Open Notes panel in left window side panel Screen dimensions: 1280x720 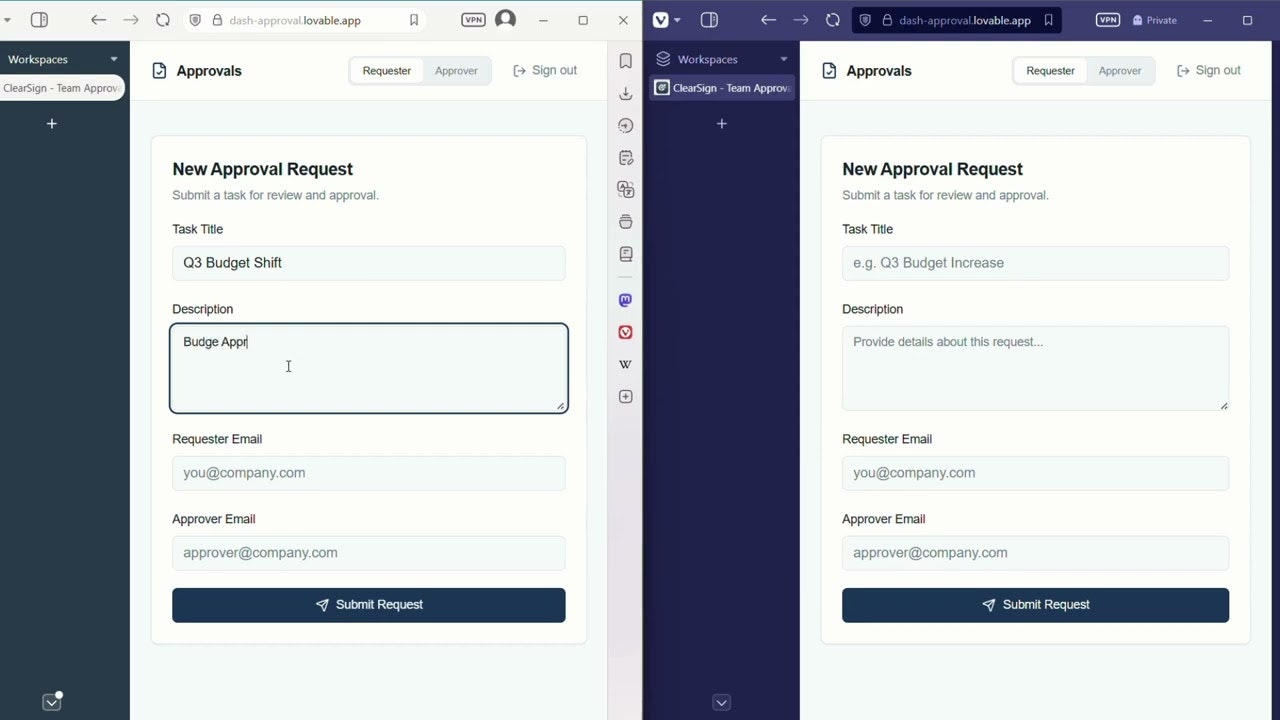point(626,157)
